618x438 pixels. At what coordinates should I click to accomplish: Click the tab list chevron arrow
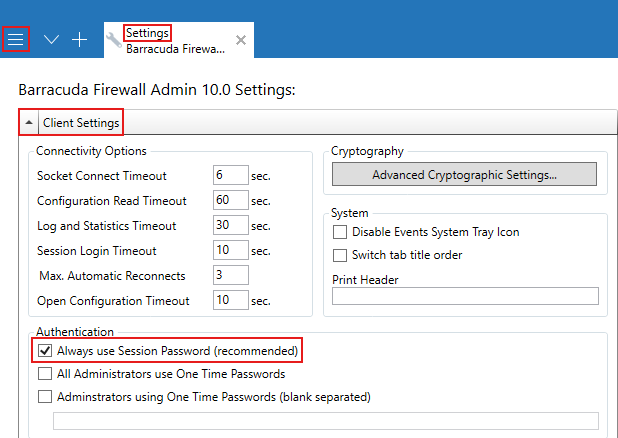(51, 39)
